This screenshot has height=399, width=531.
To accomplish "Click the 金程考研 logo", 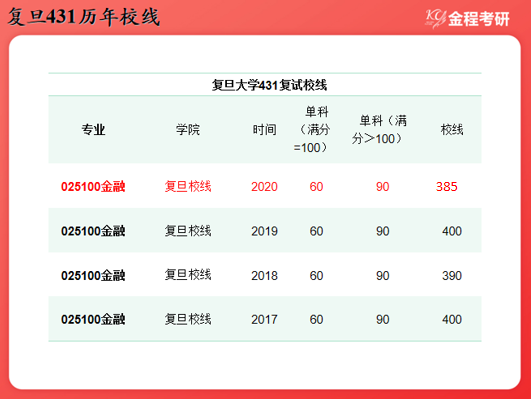I will pyautogui.click(x=467, y=19).
